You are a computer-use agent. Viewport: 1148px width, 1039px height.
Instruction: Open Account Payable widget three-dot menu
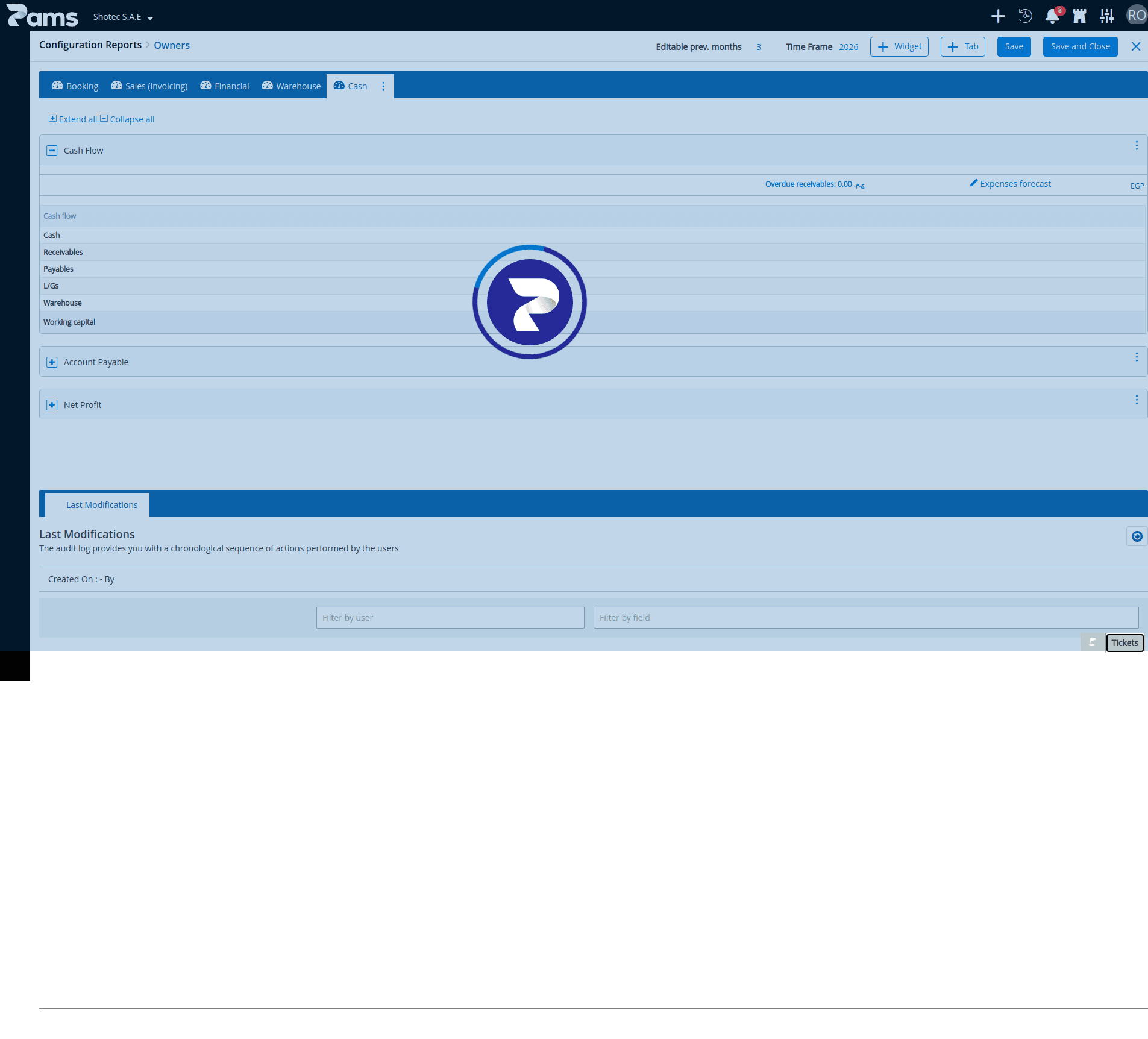click(1137, 357)
